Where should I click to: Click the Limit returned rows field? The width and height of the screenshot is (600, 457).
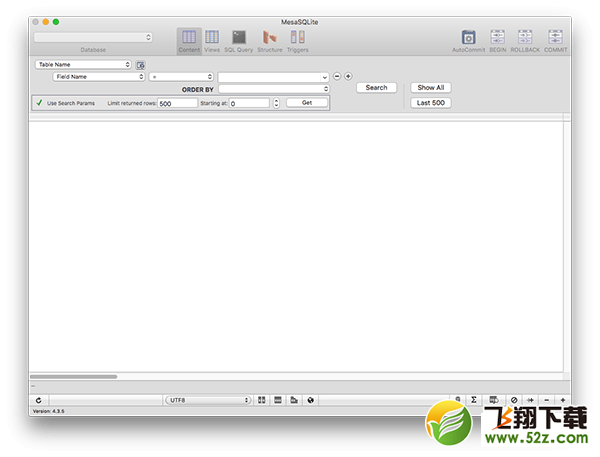click(x=178, y=103)
